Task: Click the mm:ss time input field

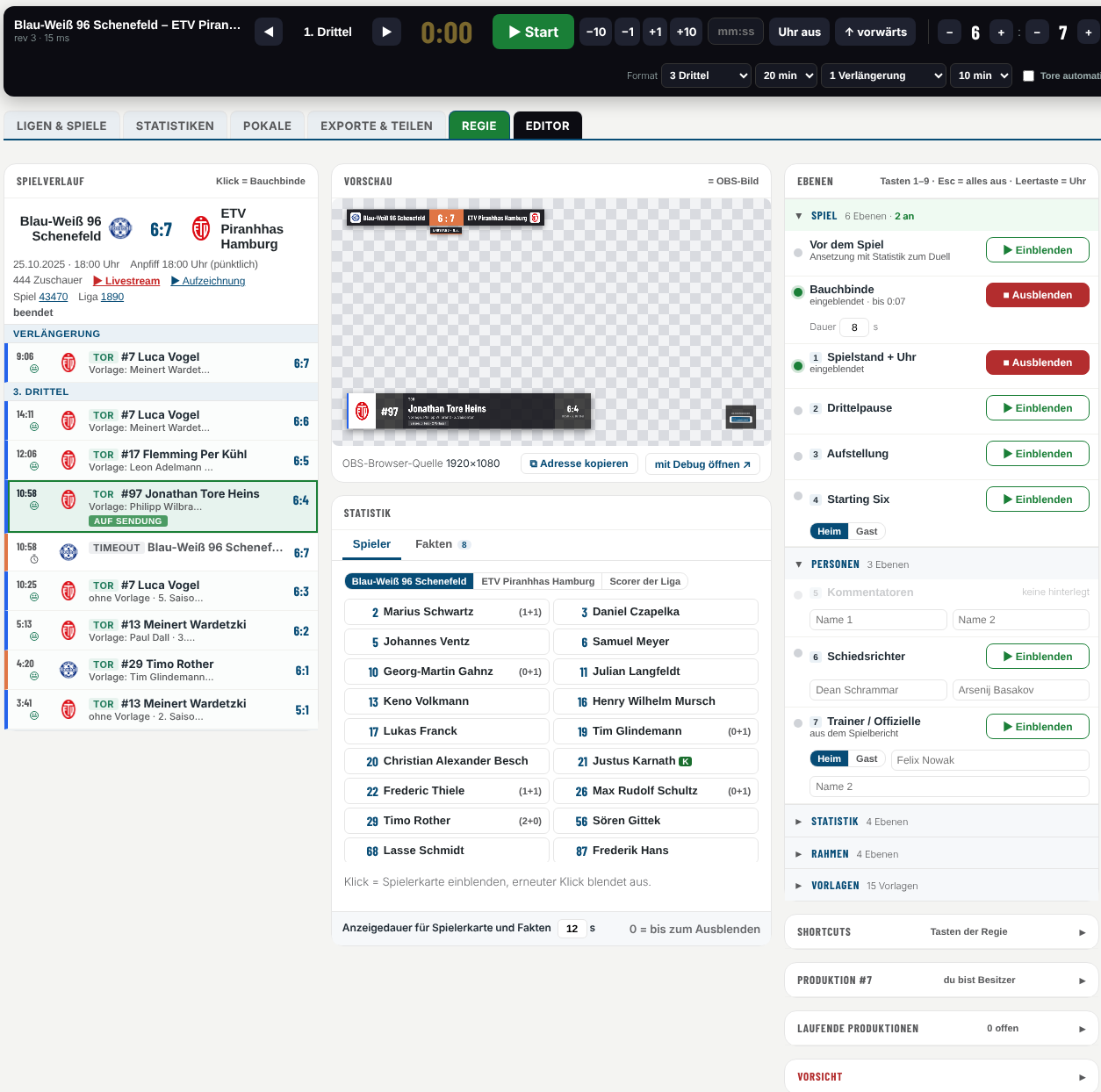Action: tap(736, 32)
